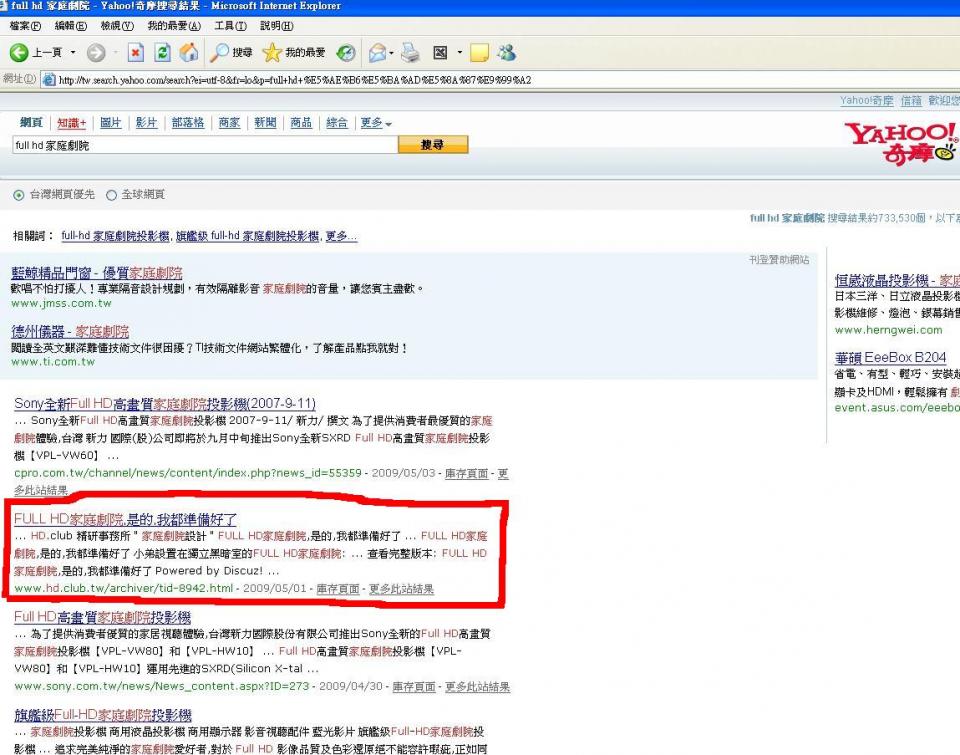Viewport: 960px width, 755px height.
Task: Open the Search pane magnifier icon
Action: click(219, 53)
